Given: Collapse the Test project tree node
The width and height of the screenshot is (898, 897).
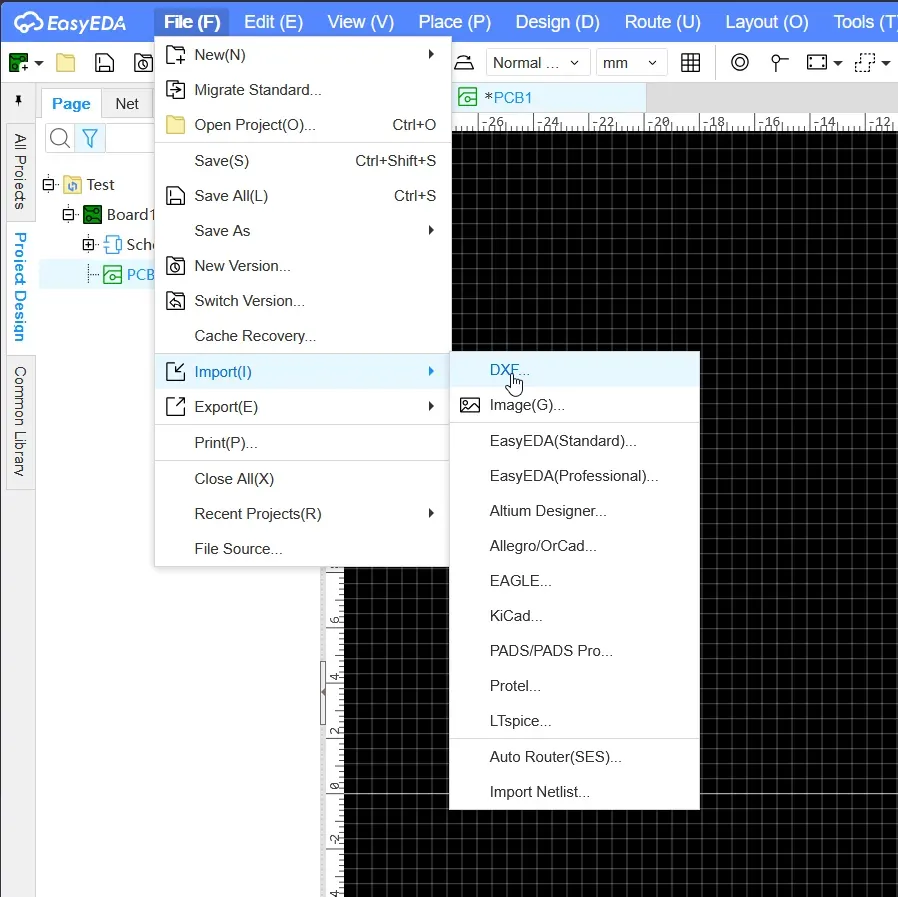Looking at the screenshot, I should [x=48, y=184].
